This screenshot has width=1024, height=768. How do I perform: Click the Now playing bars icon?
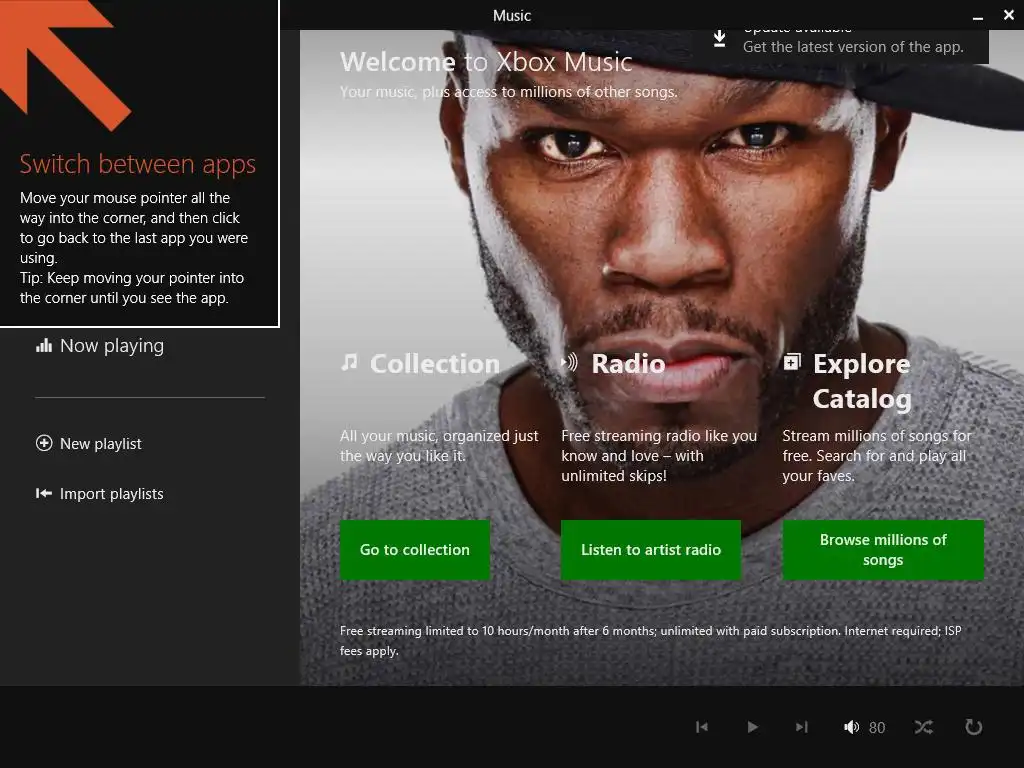[44, 345]
